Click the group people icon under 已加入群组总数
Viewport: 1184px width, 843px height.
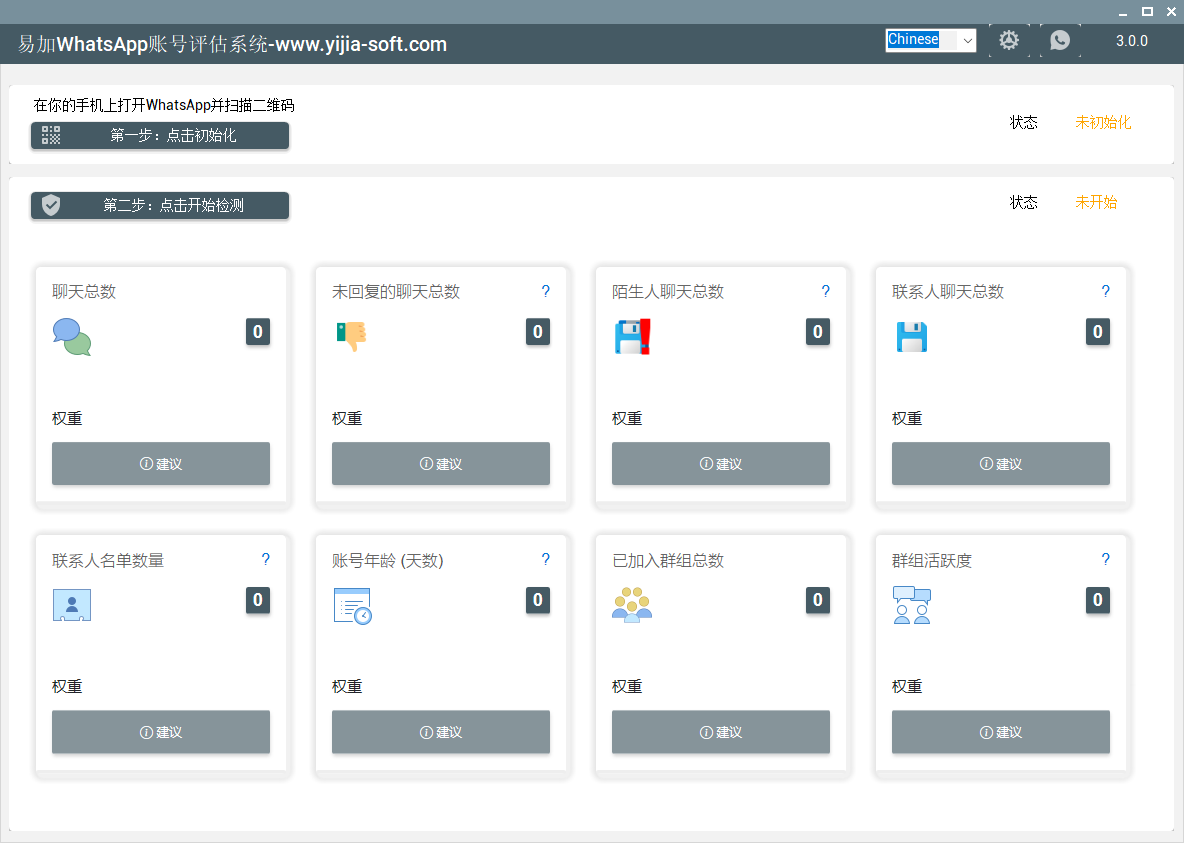[632, 604]
